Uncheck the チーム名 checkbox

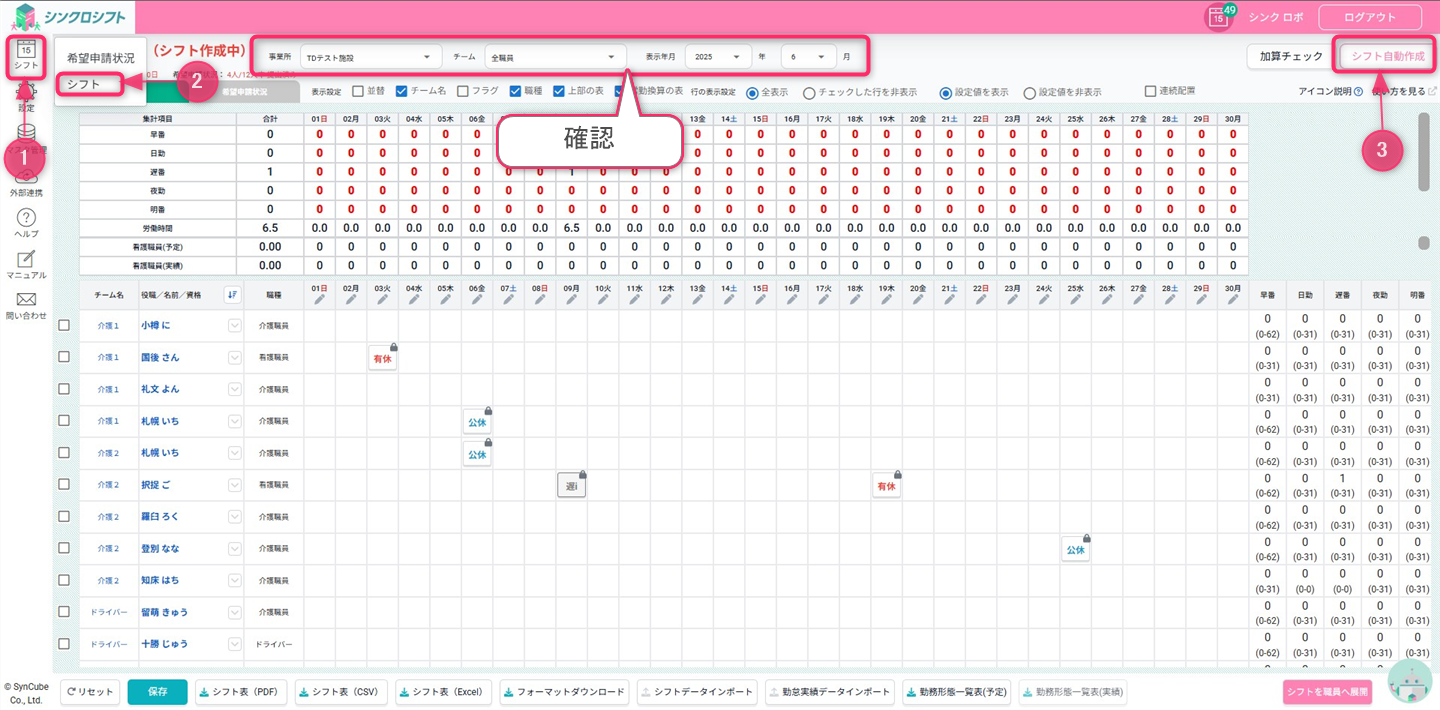click(402, 91)
